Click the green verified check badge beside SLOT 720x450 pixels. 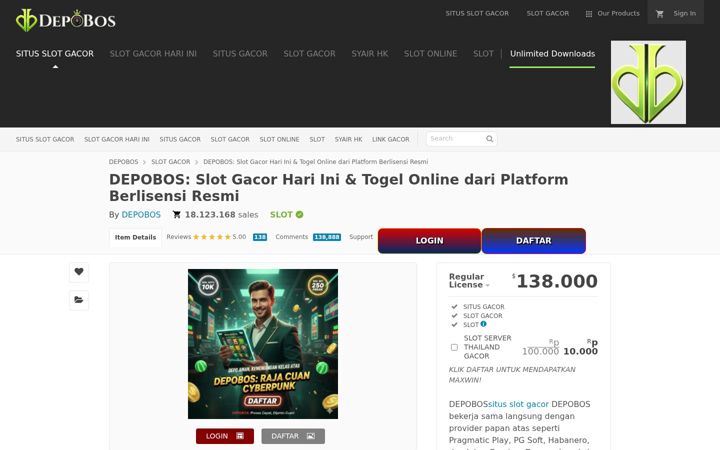(299, 214)
